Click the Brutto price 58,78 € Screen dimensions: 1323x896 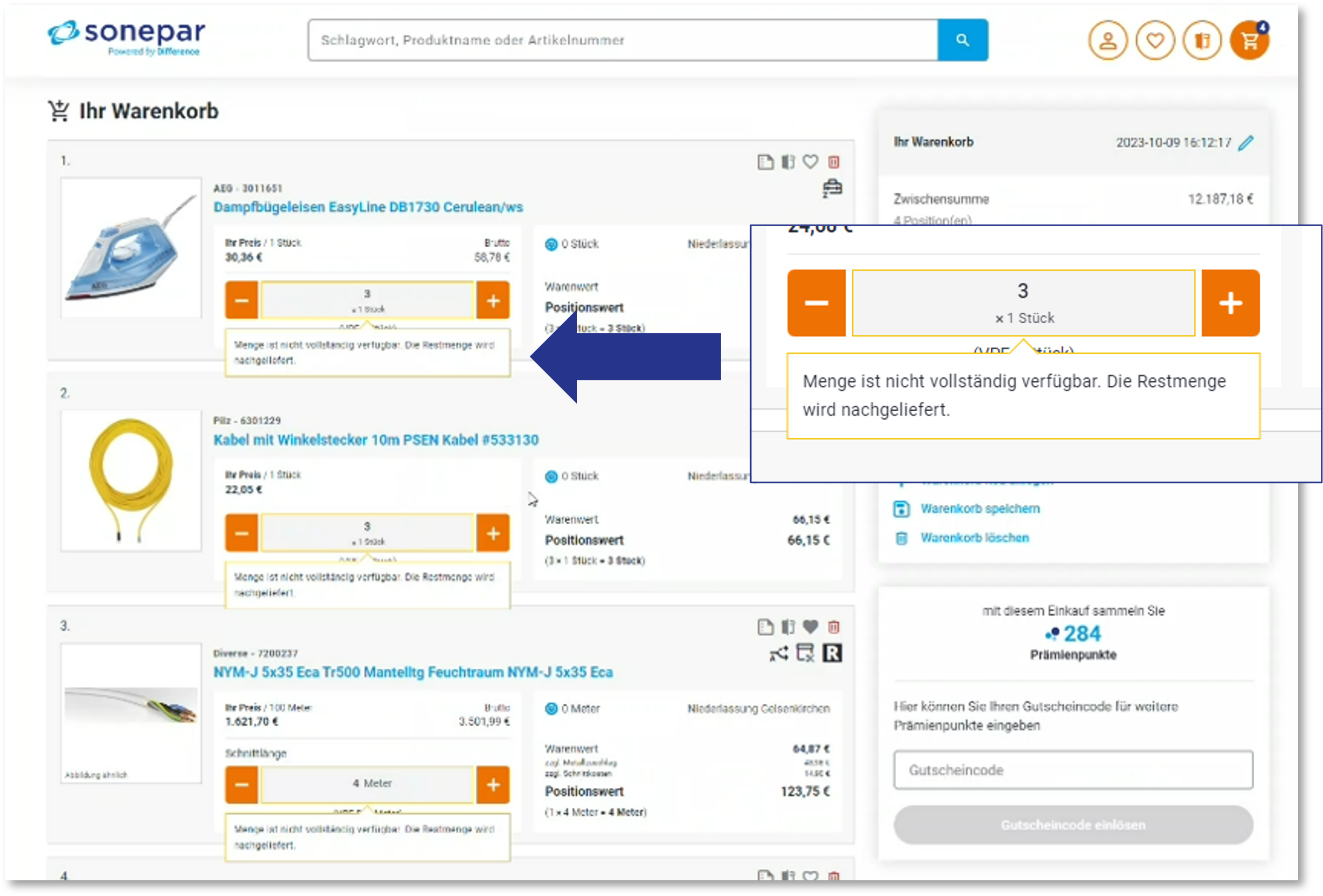492,258
